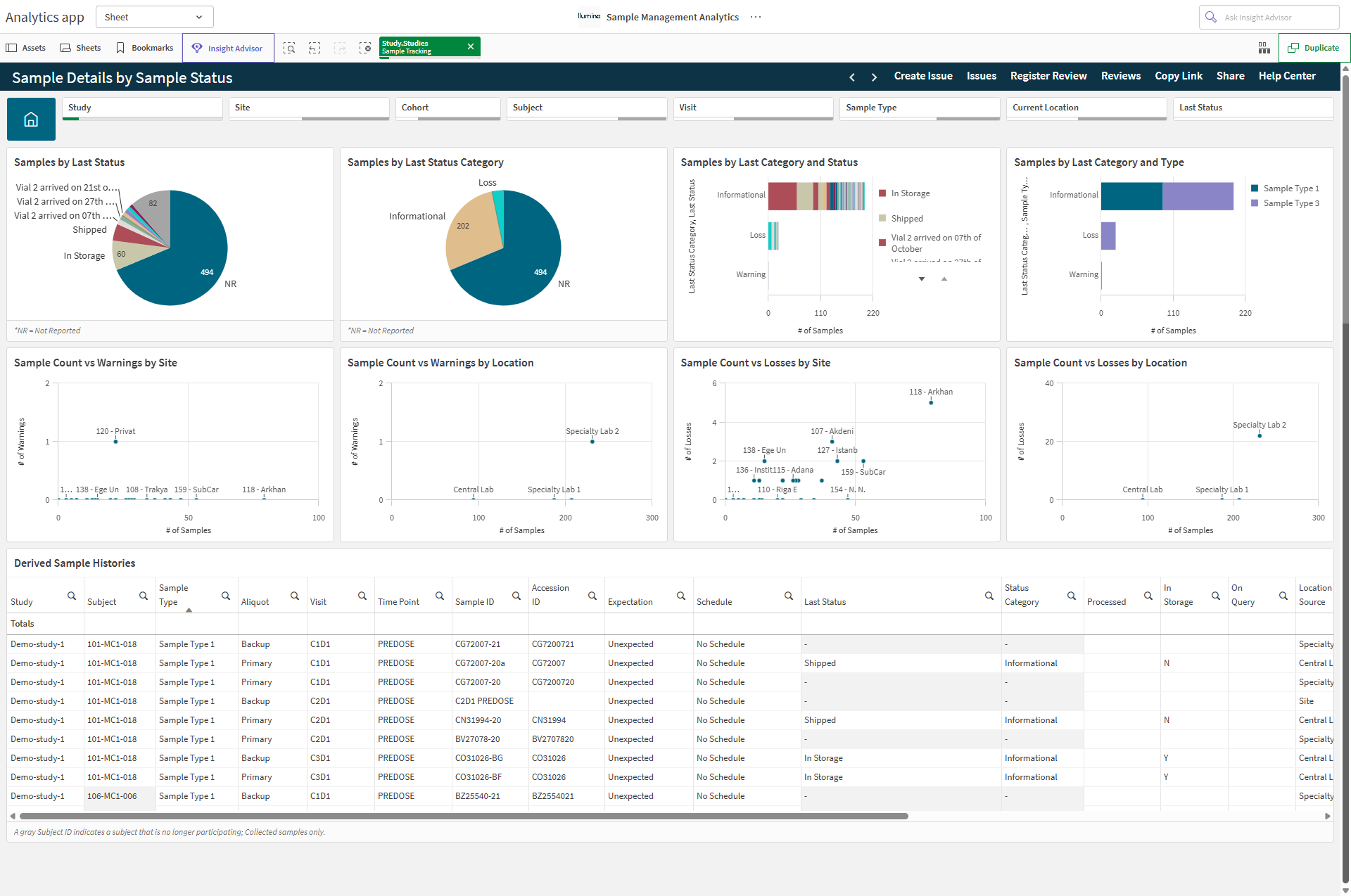
Task: Go to next sheet arrow
Action: pos(874,77)
